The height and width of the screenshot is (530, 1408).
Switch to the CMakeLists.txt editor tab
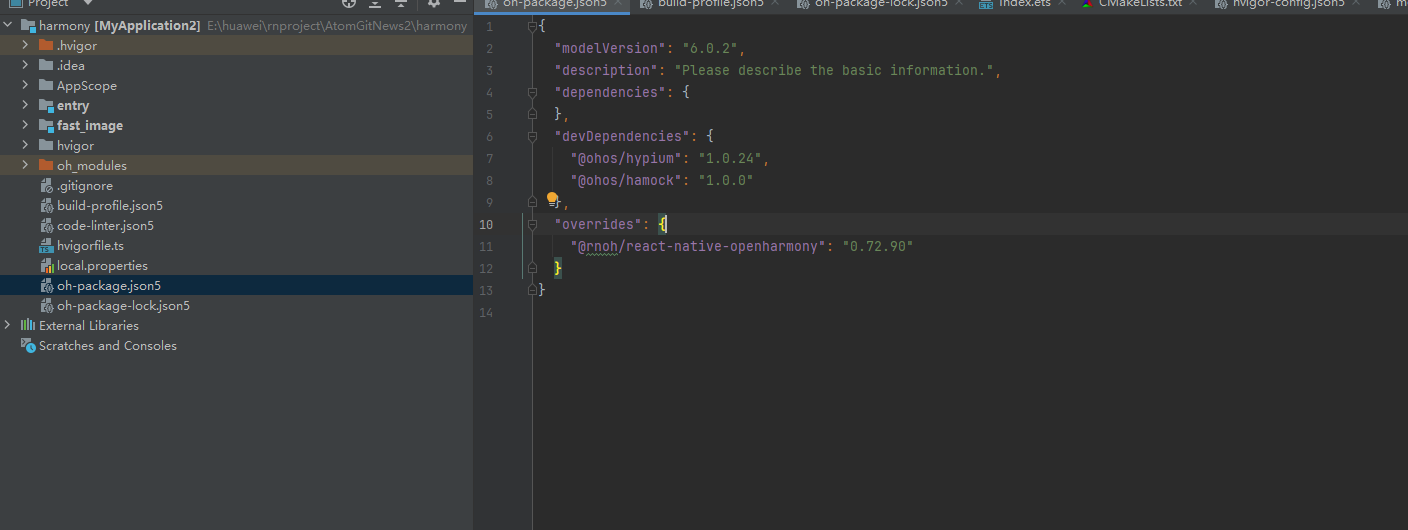pyautogui.click(x=1139, y=5)
